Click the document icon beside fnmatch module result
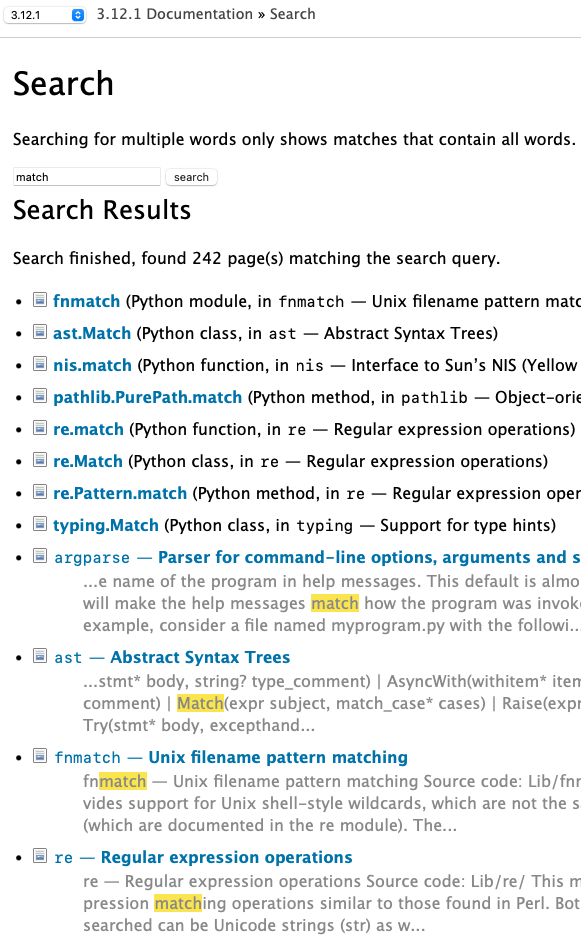 click(40, 300)
